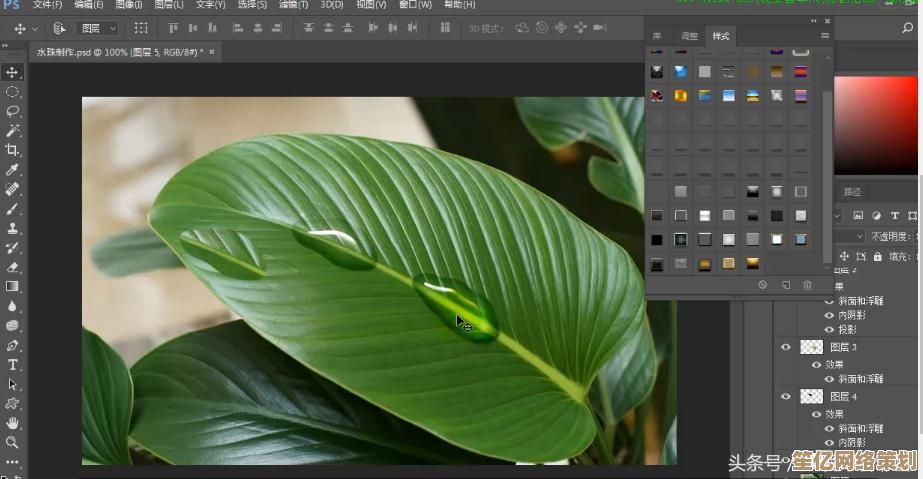The image size is (923, 479).
Task: Select the Horizontal Type tool
Action: [x=12, y=365]
